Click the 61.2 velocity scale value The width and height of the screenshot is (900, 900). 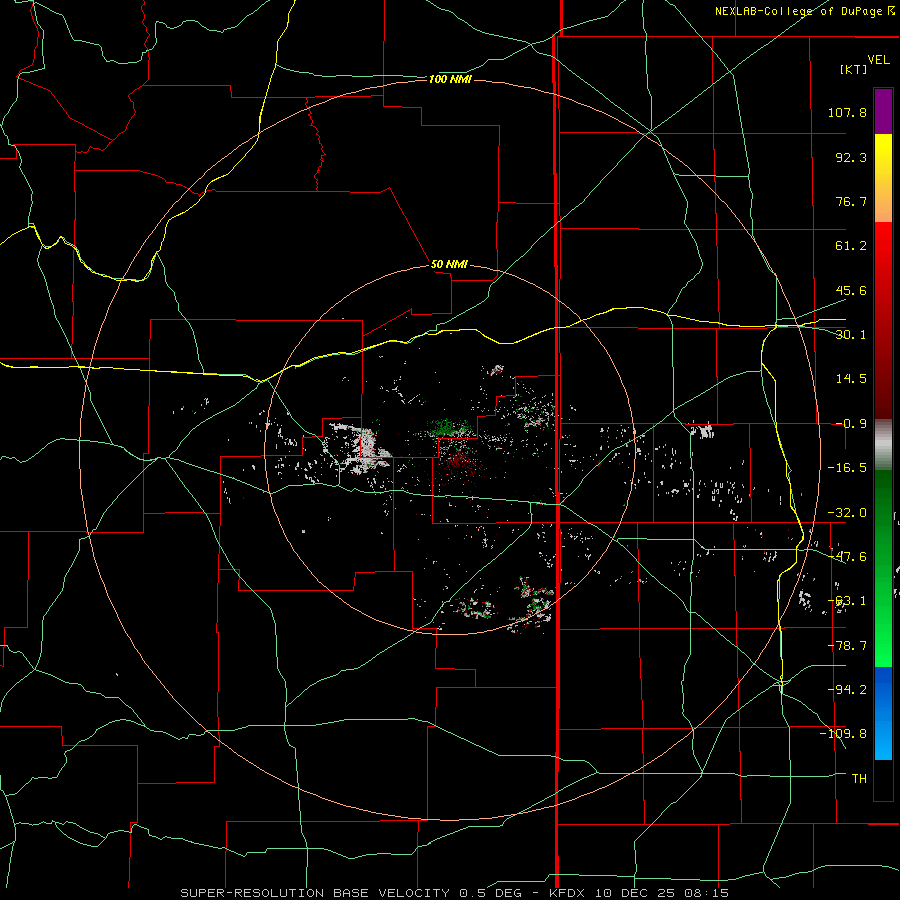[x=851, y=246]
